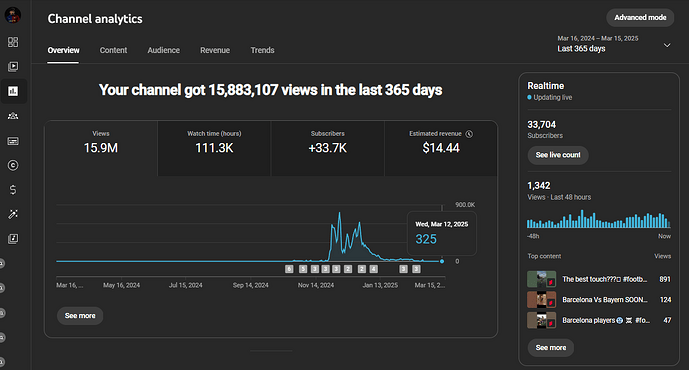Select the Watch time (hours) metric card
Image resolution: width=689 pixels, height=370 pixels.
click(x=214, y=149)
